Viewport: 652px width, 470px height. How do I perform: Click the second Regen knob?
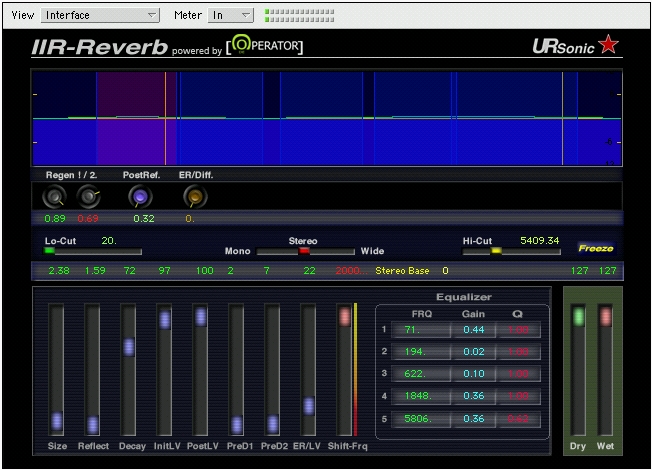89,196
